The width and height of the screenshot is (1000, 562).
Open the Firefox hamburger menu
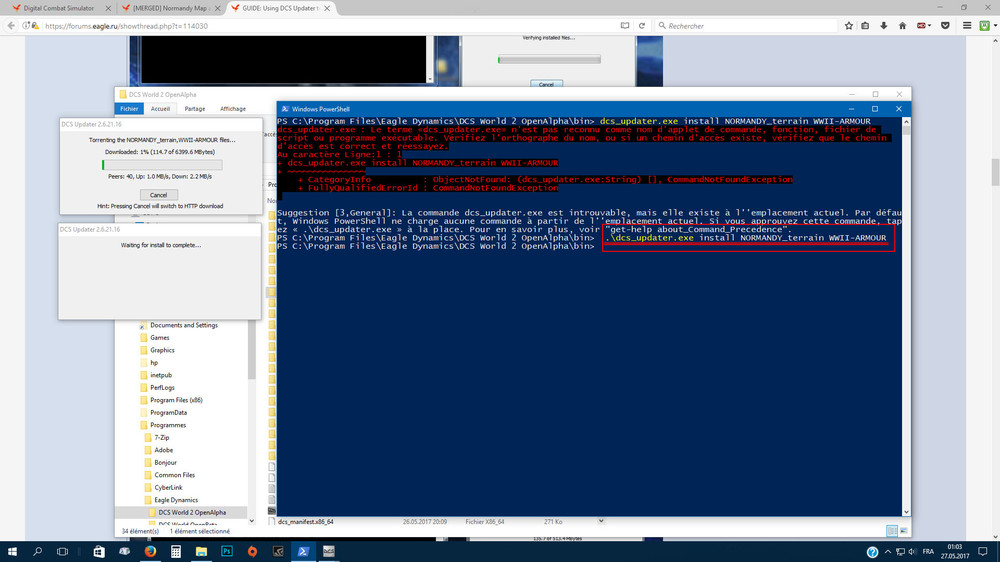point(967,26)
